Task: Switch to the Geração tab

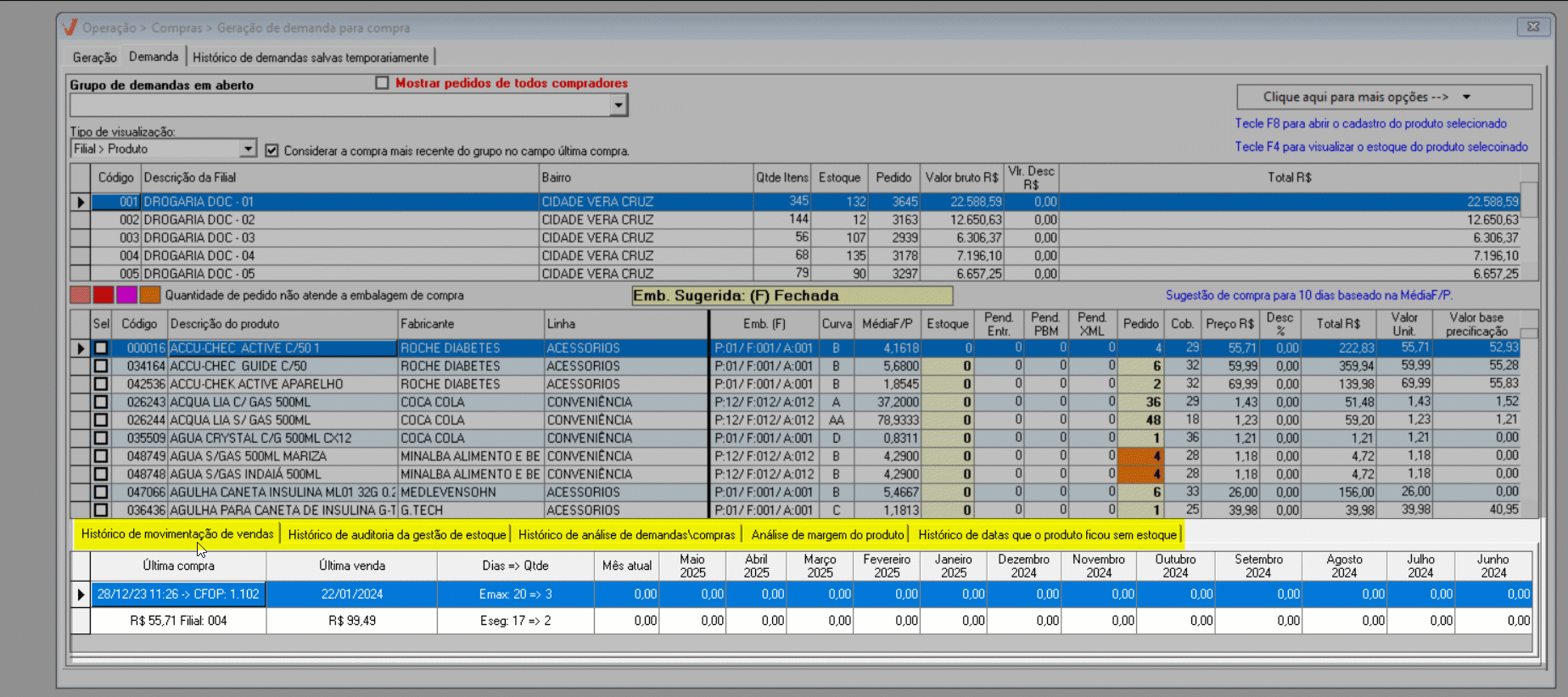Action: (94, 57)
